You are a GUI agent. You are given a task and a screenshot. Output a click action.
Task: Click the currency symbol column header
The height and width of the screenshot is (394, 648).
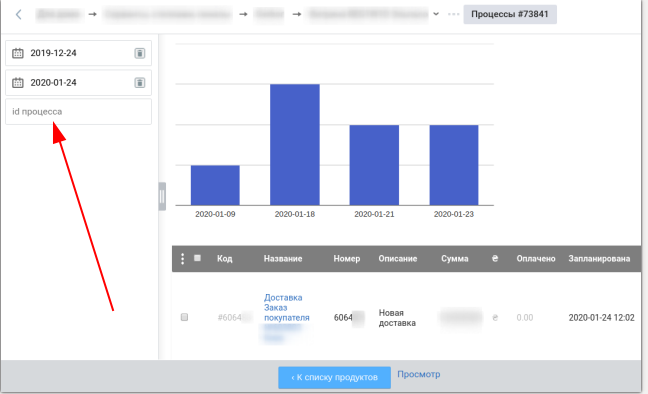[495, 258]
